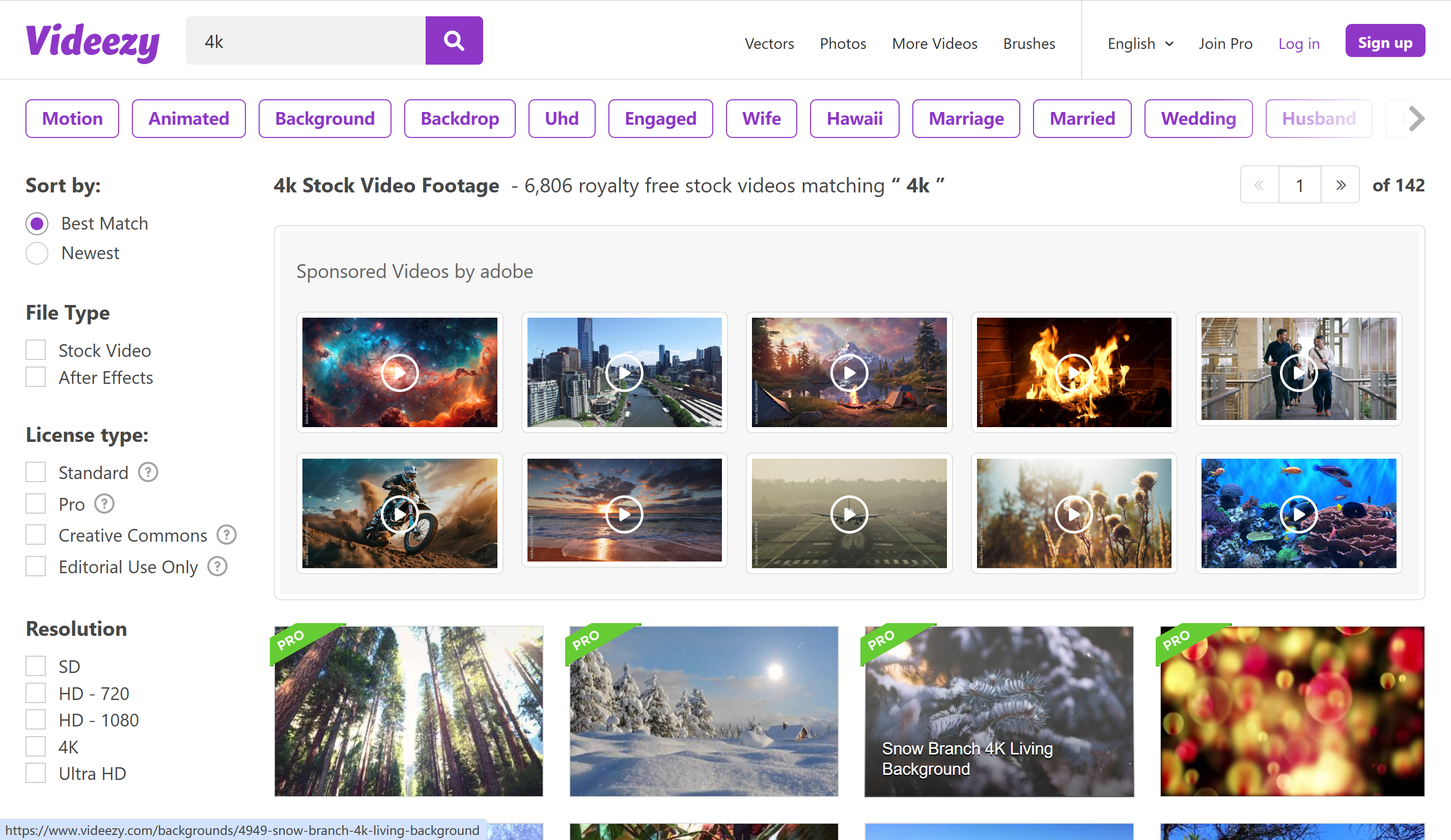Go to next results page arrow
1451x840 pixels.
pos(1341,185)
